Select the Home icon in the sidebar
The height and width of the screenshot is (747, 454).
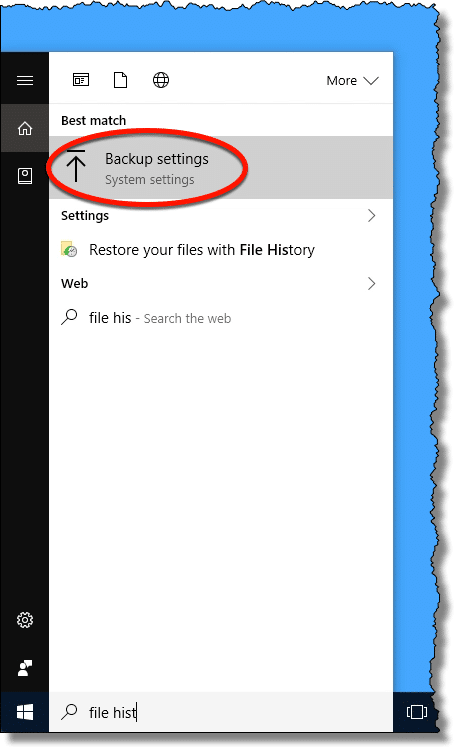(x=25, y=128)
